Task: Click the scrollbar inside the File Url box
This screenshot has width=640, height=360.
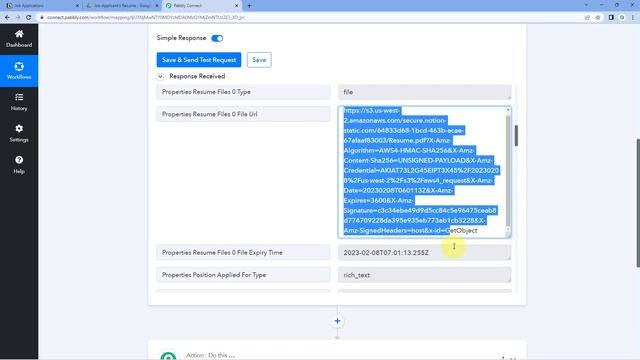Action: [508, 172]
